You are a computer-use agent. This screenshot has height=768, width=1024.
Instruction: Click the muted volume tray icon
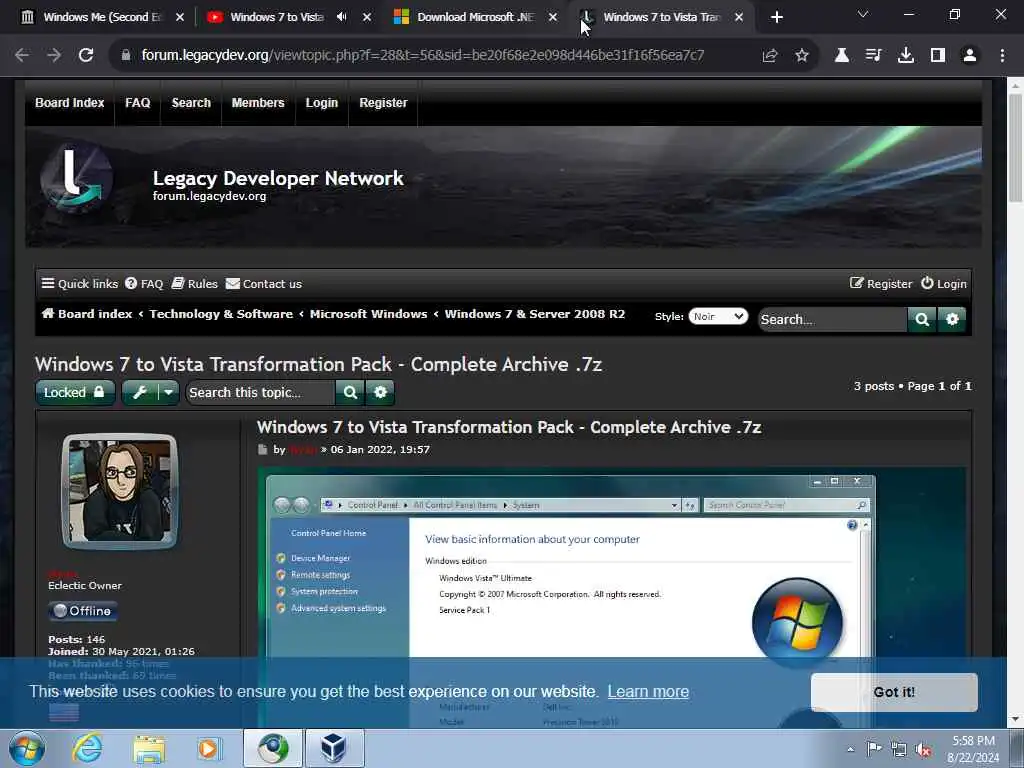coord(923,750)
